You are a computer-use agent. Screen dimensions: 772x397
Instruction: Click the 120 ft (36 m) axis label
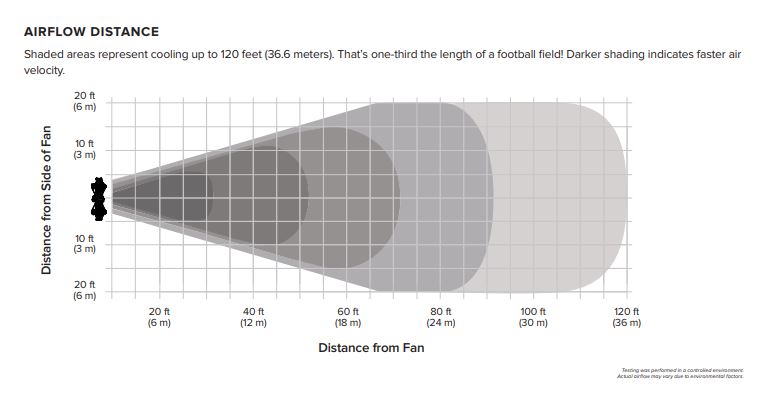point(627,317)
